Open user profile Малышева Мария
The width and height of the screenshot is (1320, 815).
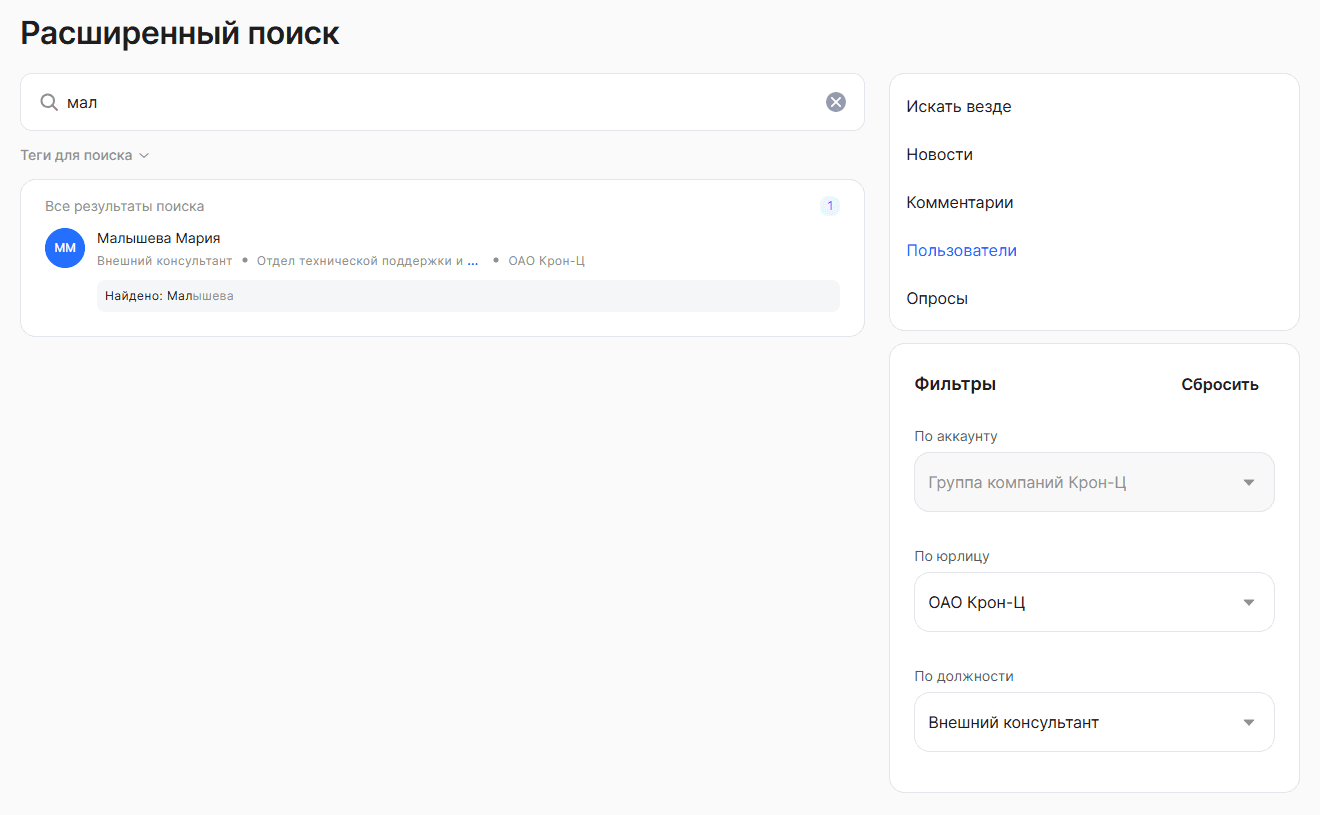[x=158, y=238]
